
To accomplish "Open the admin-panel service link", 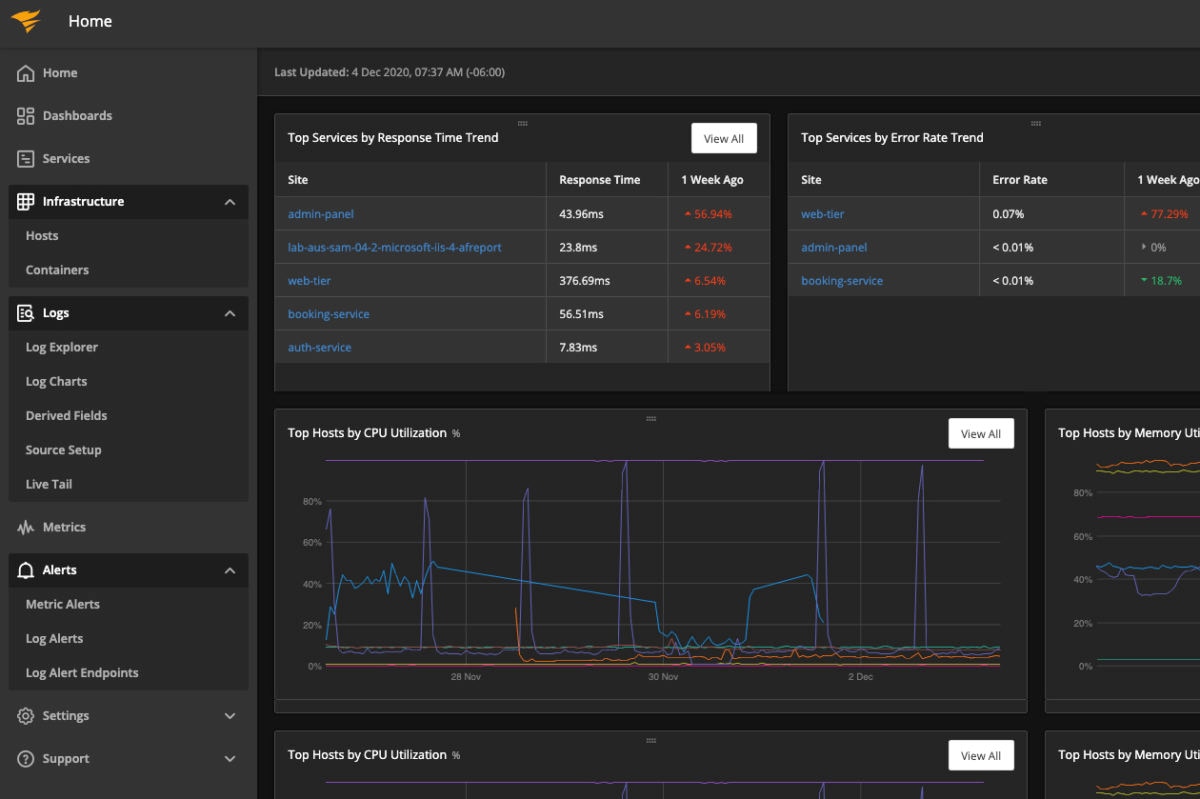I will pos(320,213).
